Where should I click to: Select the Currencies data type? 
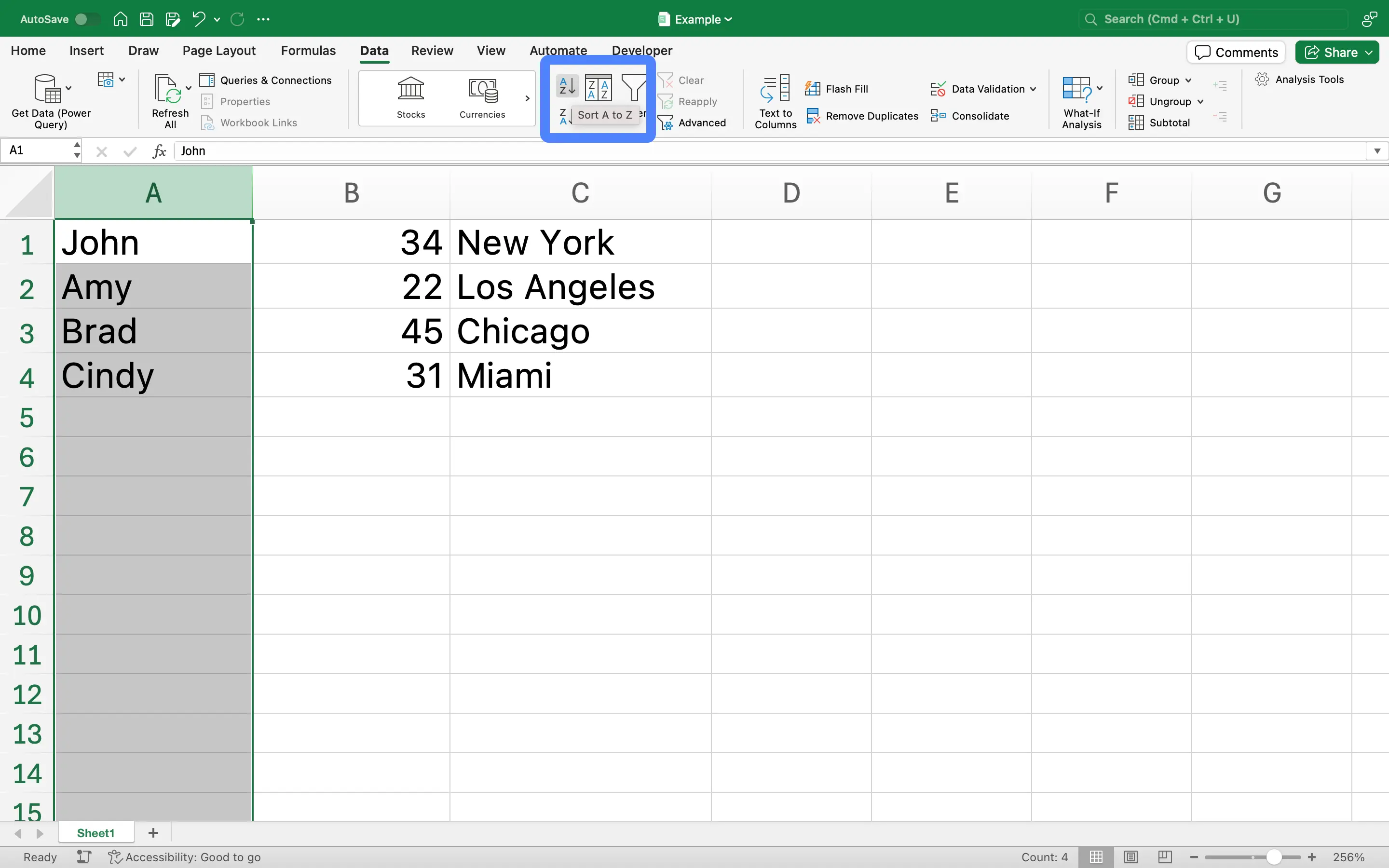pos(482,97)
